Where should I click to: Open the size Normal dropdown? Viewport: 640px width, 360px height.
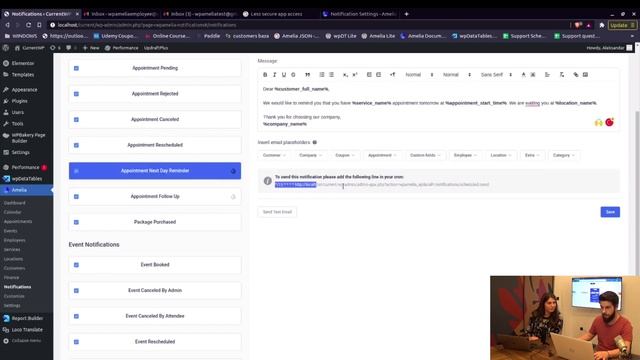click(457, 75)
